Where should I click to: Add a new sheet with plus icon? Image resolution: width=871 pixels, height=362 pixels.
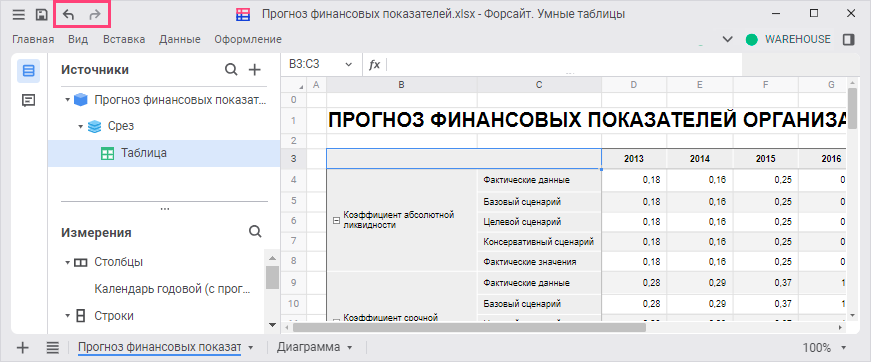coord(22,348)
